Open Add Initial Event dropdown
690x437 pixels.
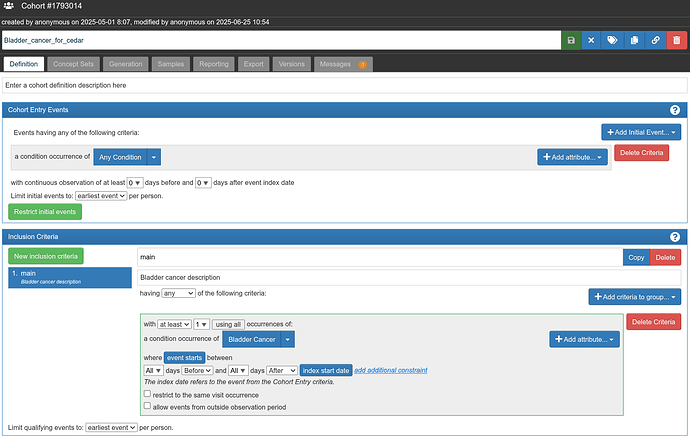(x=641, y=132)
